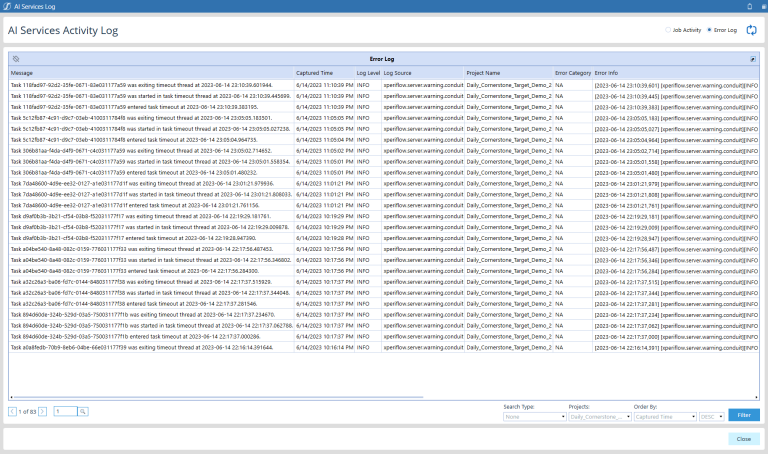Click Error Info cell '[2023-06-14 22:16:14,391]'

(x=676, y=347)
